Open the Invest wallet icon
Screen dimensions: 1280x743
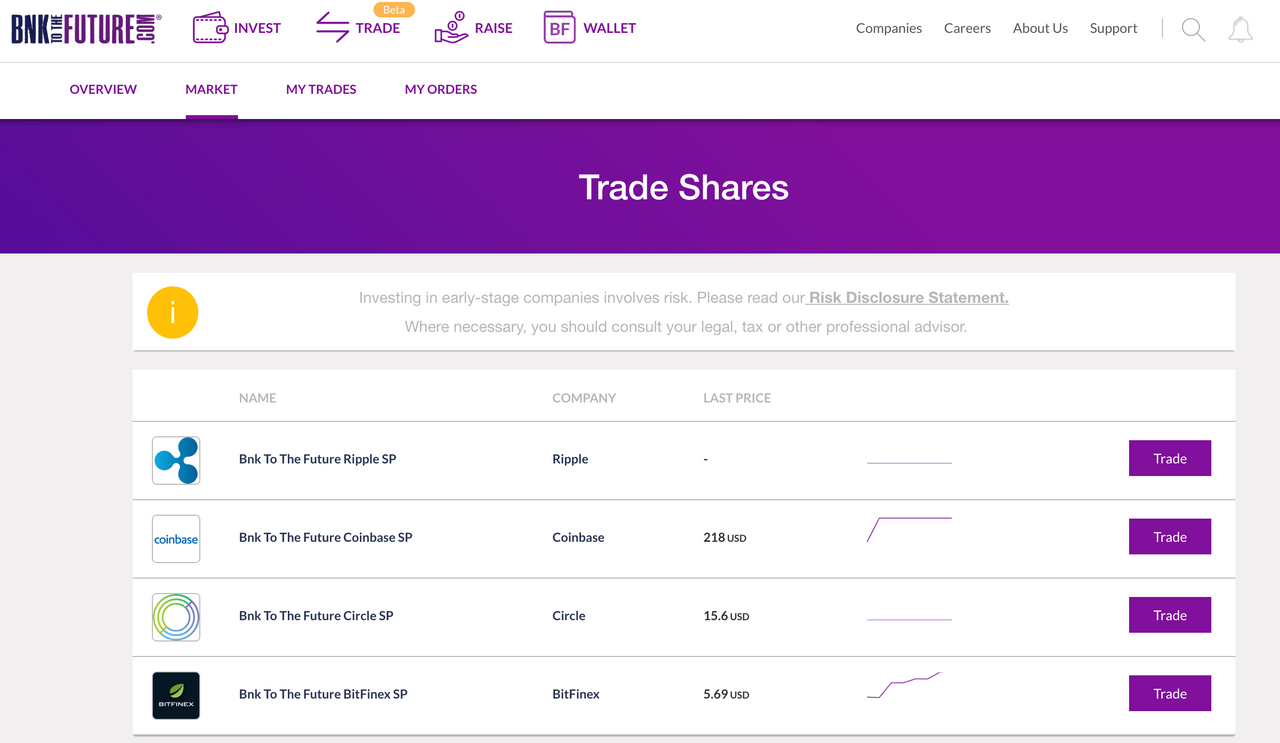tap(210, 28)
